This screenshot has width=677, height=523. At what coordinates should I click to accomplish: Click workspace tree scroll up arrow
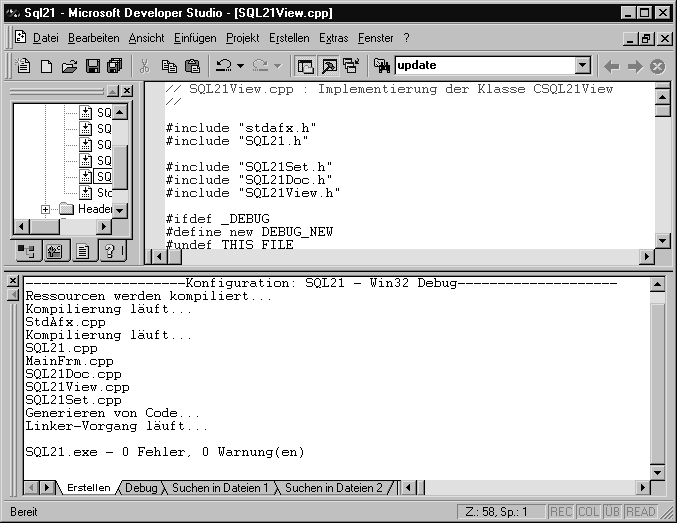tap(120, 113)
